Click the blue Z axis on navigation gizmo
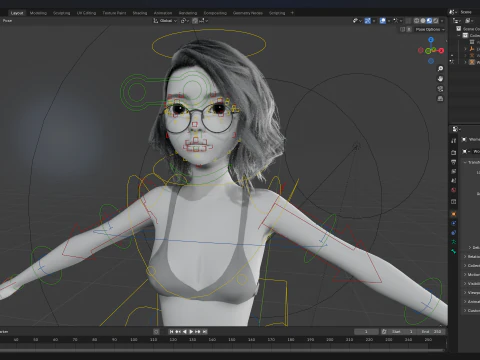 pos(431,40)
